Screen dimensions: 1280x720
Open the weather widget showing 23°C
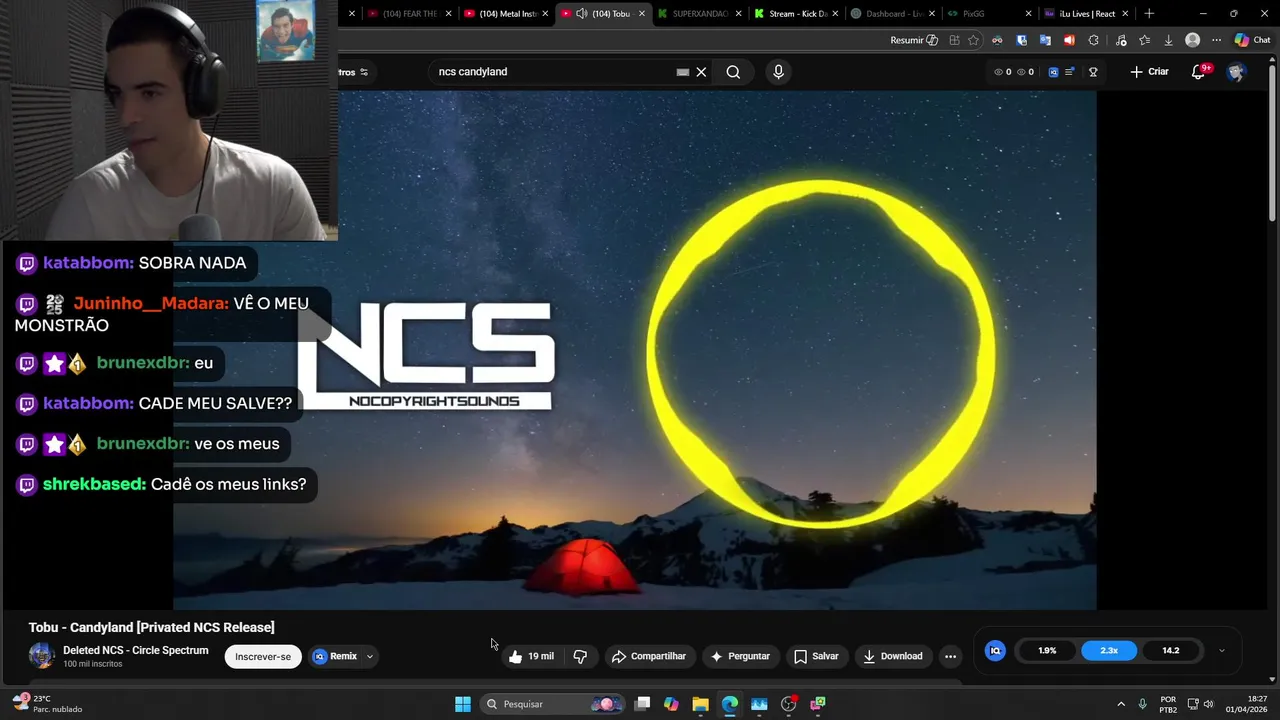click(x=48, y=704)
